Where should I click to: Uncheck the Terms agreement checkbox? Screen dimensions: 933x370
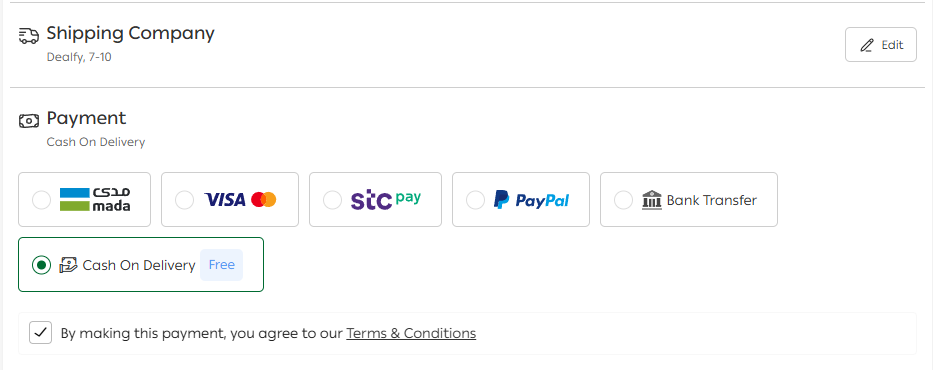point(40,333)
